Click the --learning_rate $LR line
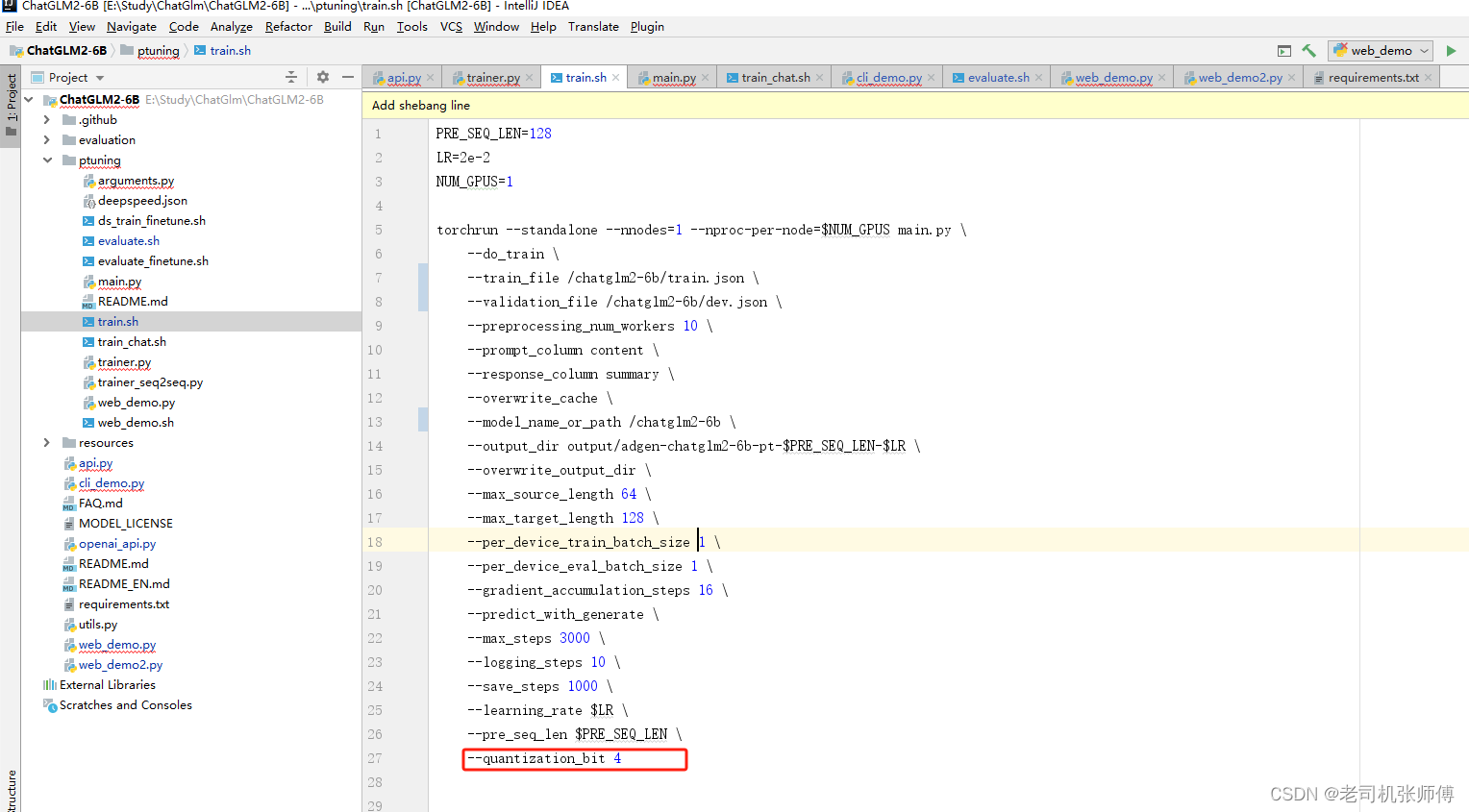The width and height of the screenshot is (1469, 812). [x=548, y=710]
